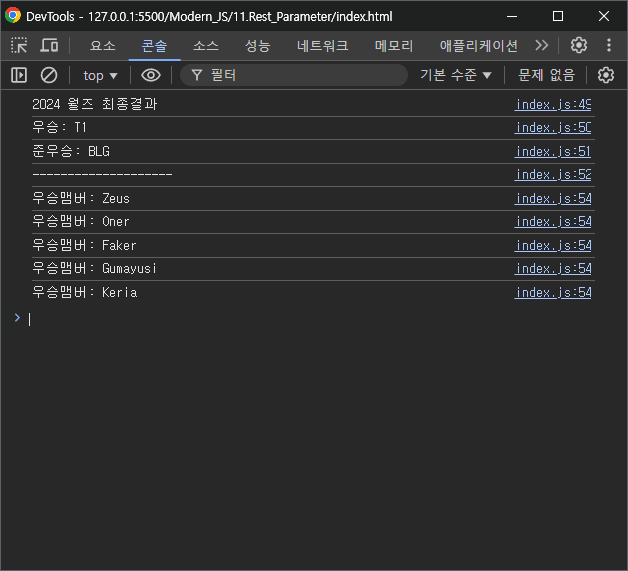The width and height of the screenshot is (628, 571).
Task: Show more tabs with the double-chevron
Action: pyautogui.click(x=541, y=45)
